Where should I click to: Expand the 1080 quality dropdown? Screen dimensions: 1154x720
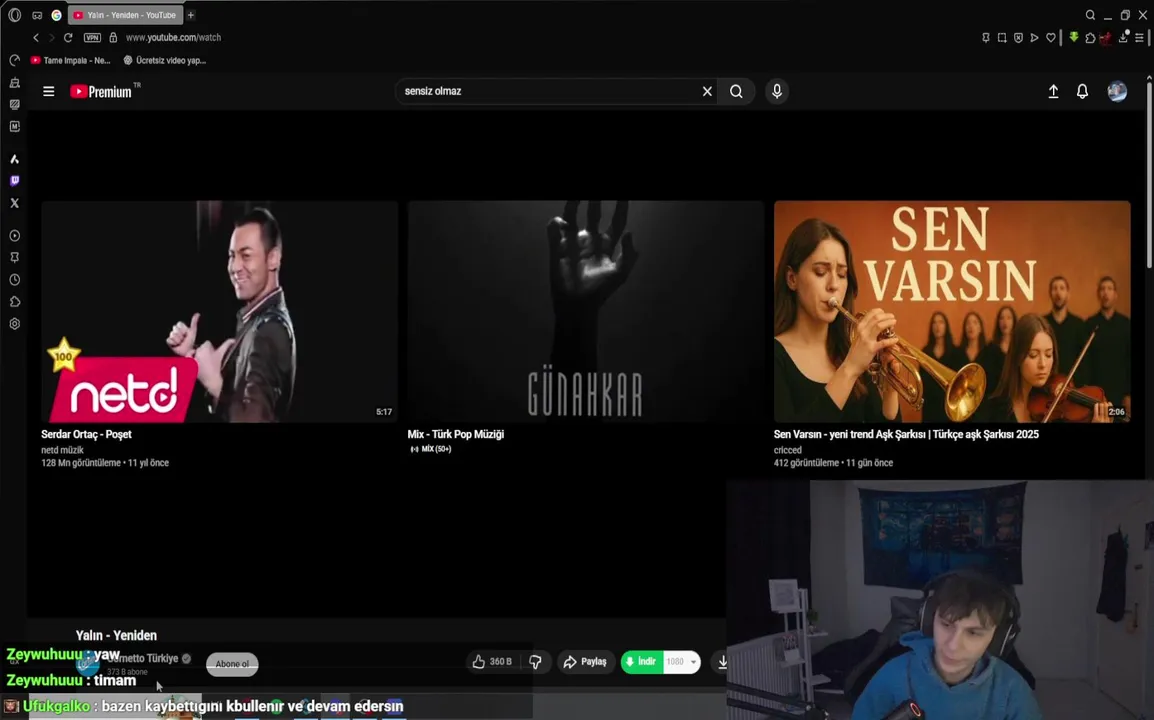click(x=682, y=662)
